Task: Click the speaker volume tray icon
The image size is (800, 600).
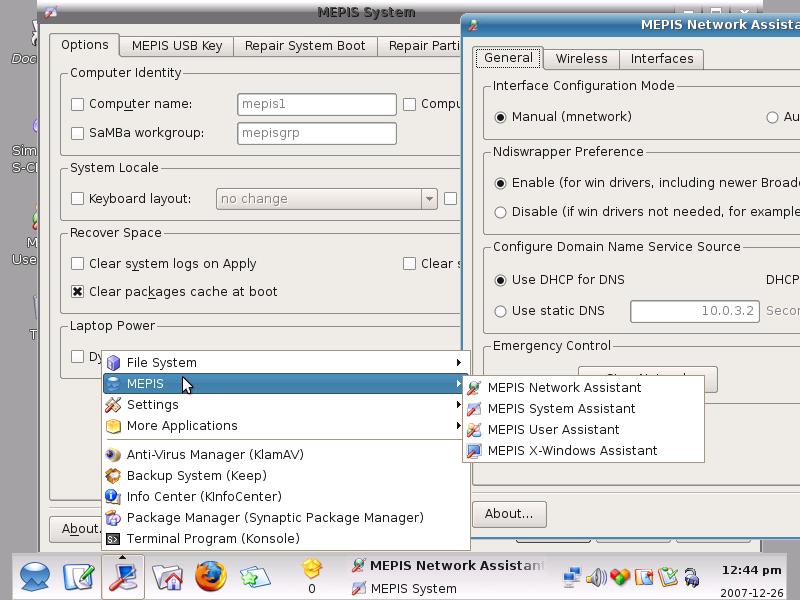Action: (596, 578)
